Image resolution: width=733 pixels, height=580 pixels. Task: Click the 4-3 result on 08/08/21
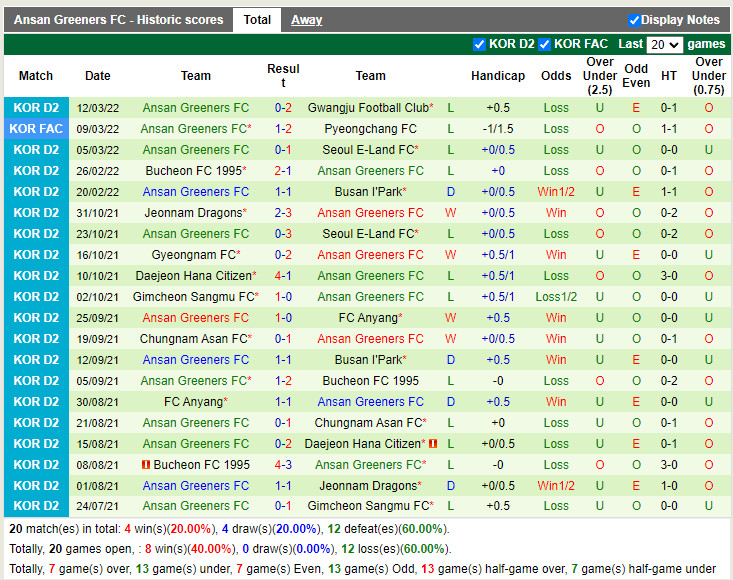283,465
